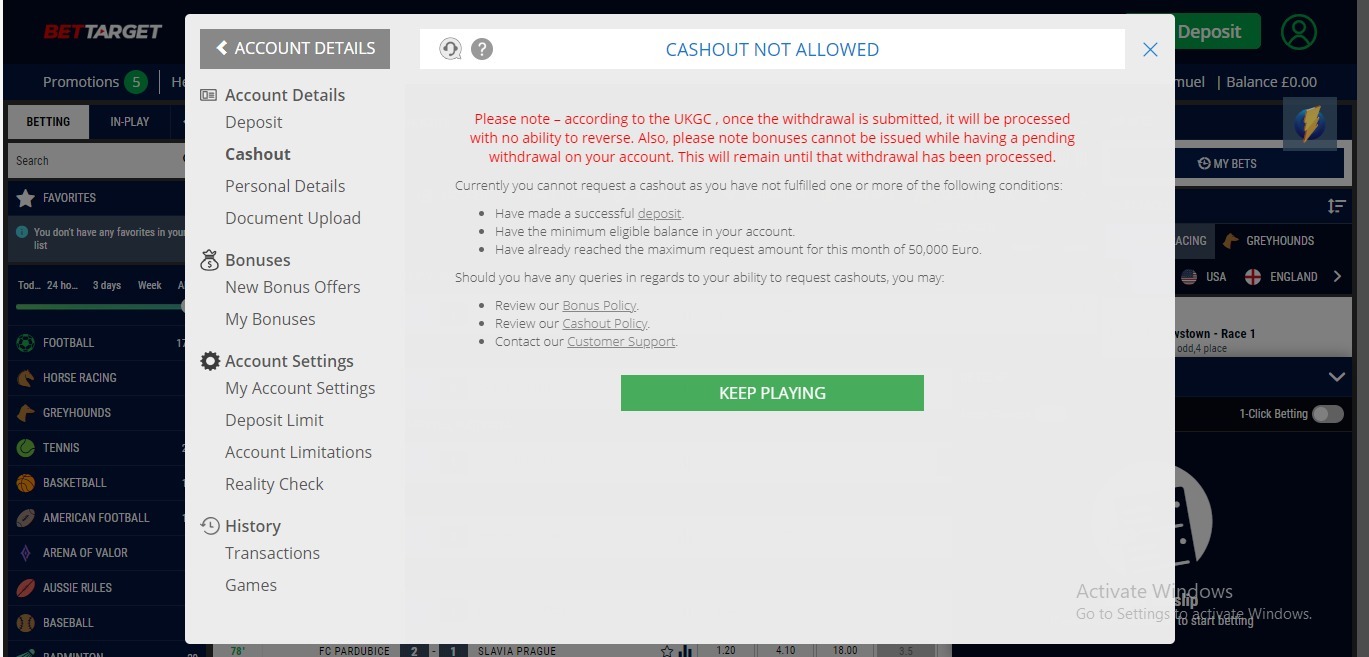Toggle 1-Click Betting switch
This screenshot has width=1369, height=657.
pos(1328,414)
